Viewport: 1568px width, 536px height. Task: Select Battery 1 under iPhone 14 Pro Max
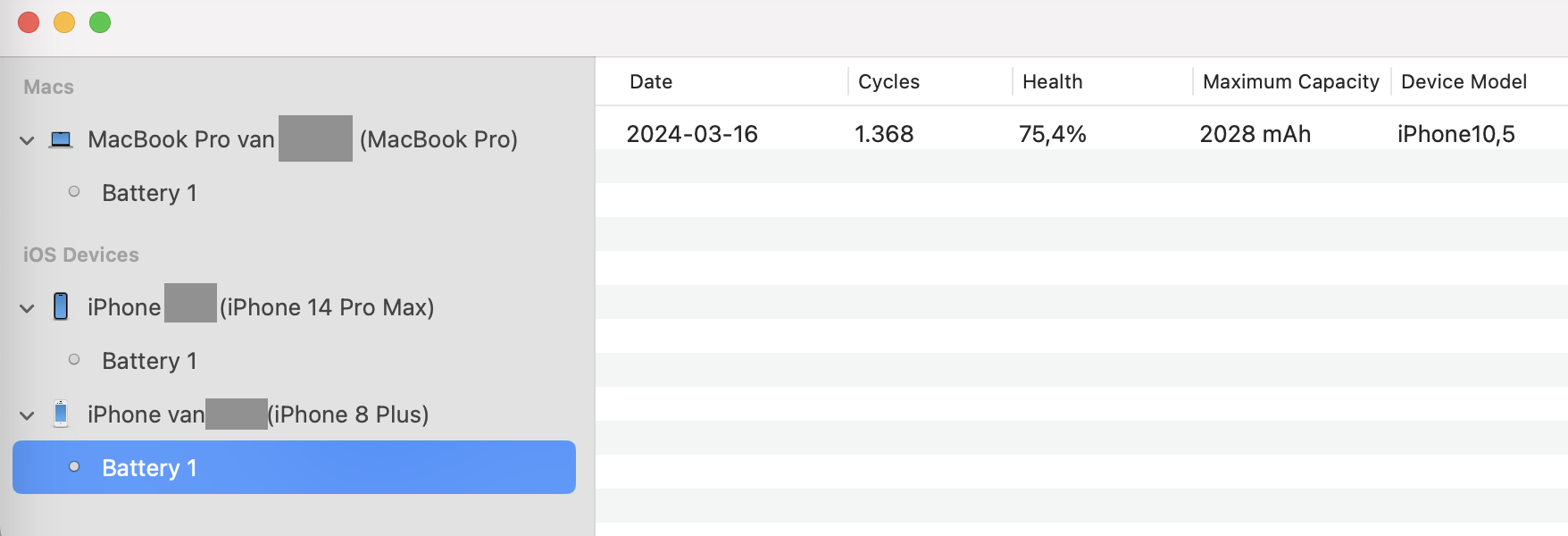click(x=149, y=361)
